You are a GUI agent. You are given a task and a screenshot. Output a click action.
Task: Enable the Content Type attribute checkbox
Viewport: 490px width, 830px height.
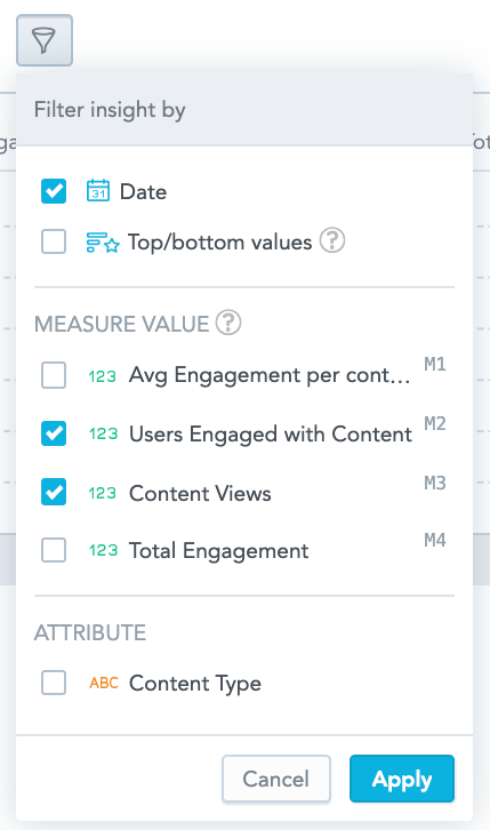click(x=53, y=683)
